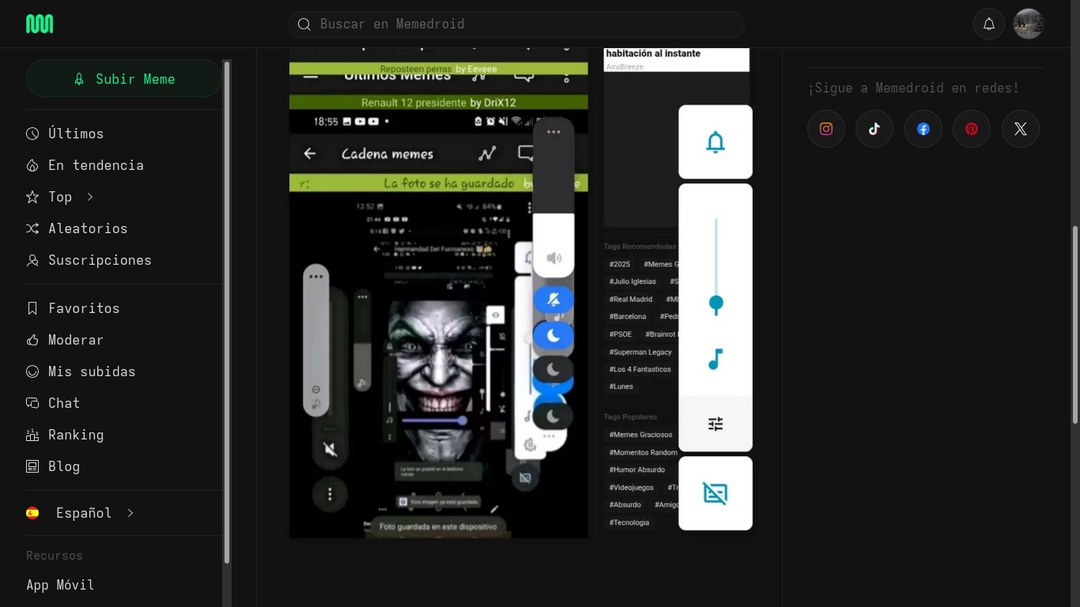Select the #Barcelona tag
This screenshot has height=607, width=1080.
pos(627,316)
